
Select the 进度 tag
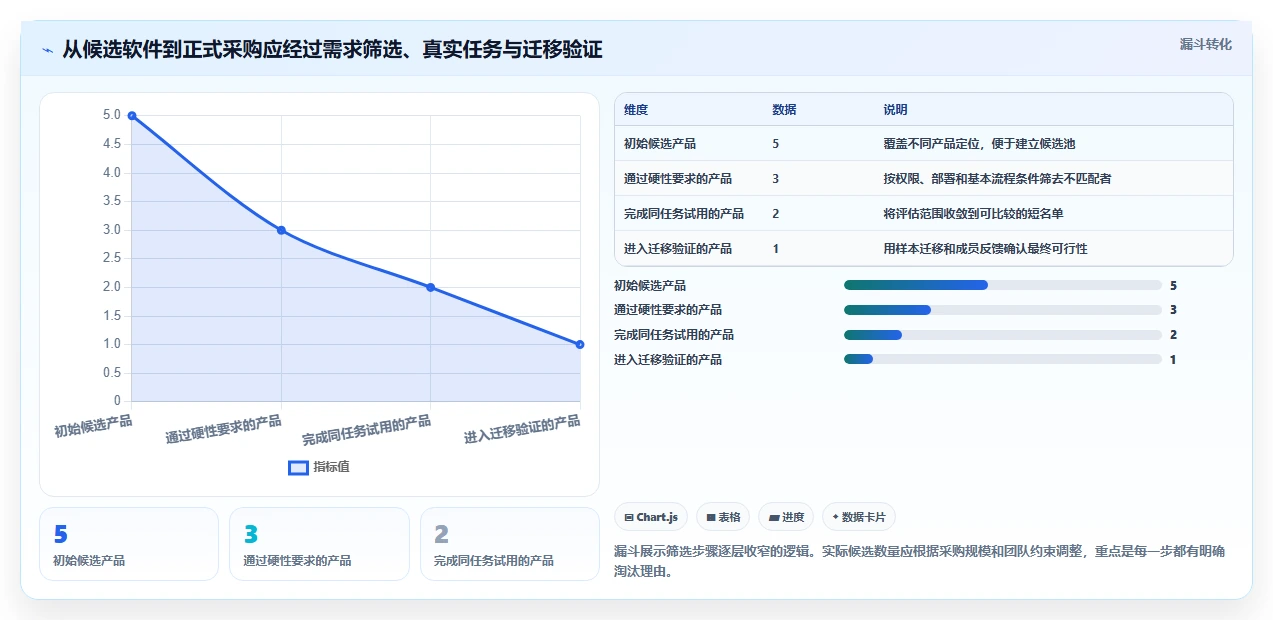coord(786,517)
